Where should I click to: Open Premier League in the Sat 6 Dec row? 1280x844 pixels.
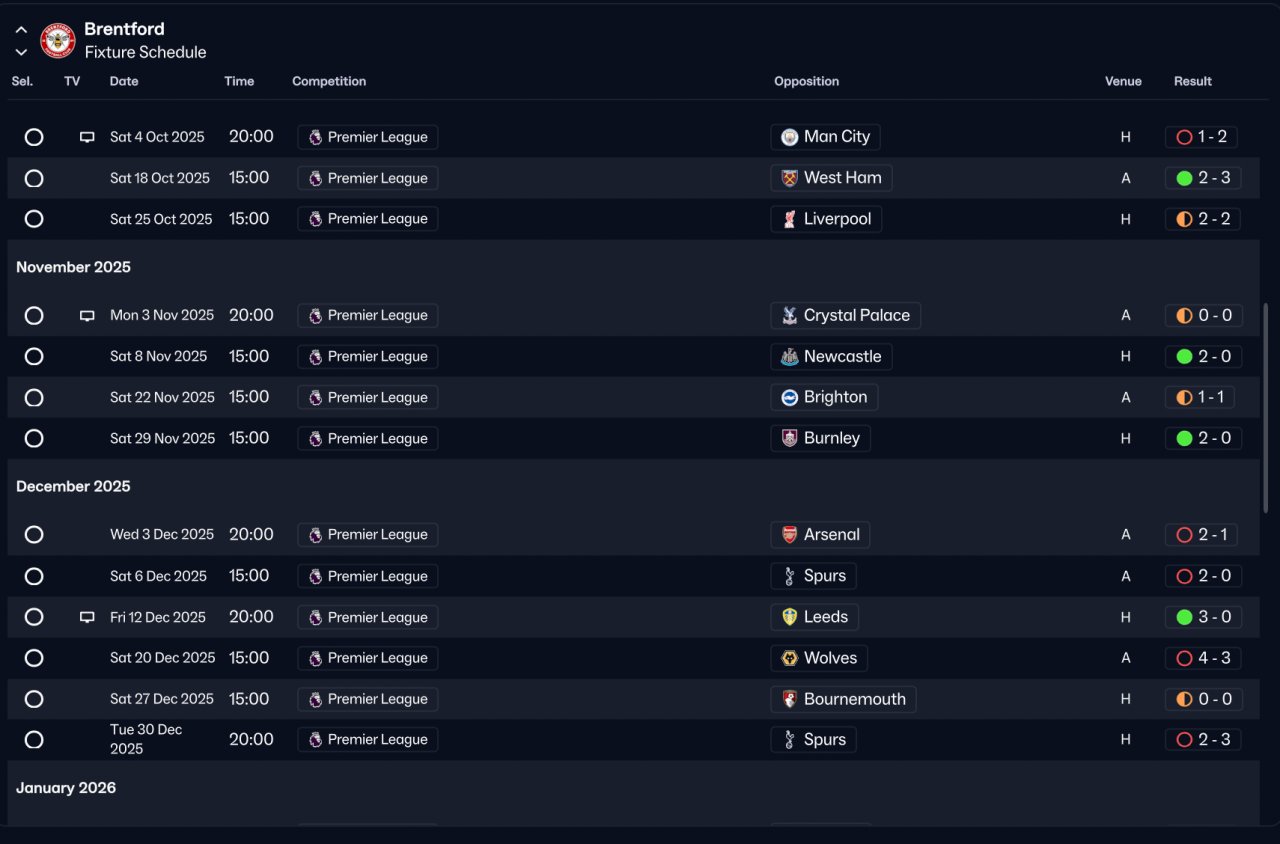(368, 576)
